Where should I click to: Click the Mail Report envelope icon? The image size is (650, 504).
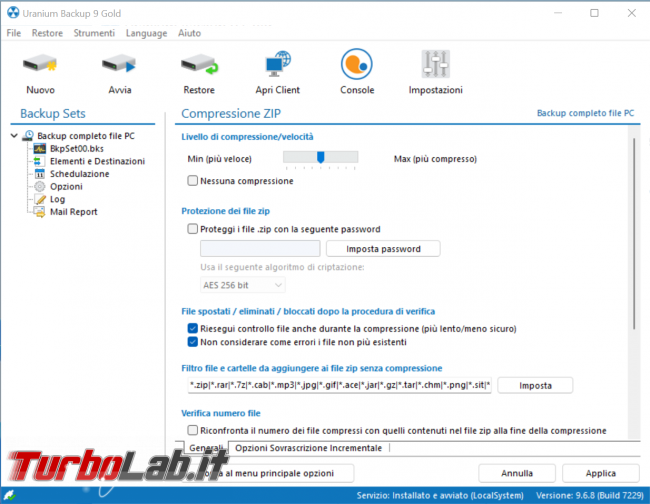40,212
